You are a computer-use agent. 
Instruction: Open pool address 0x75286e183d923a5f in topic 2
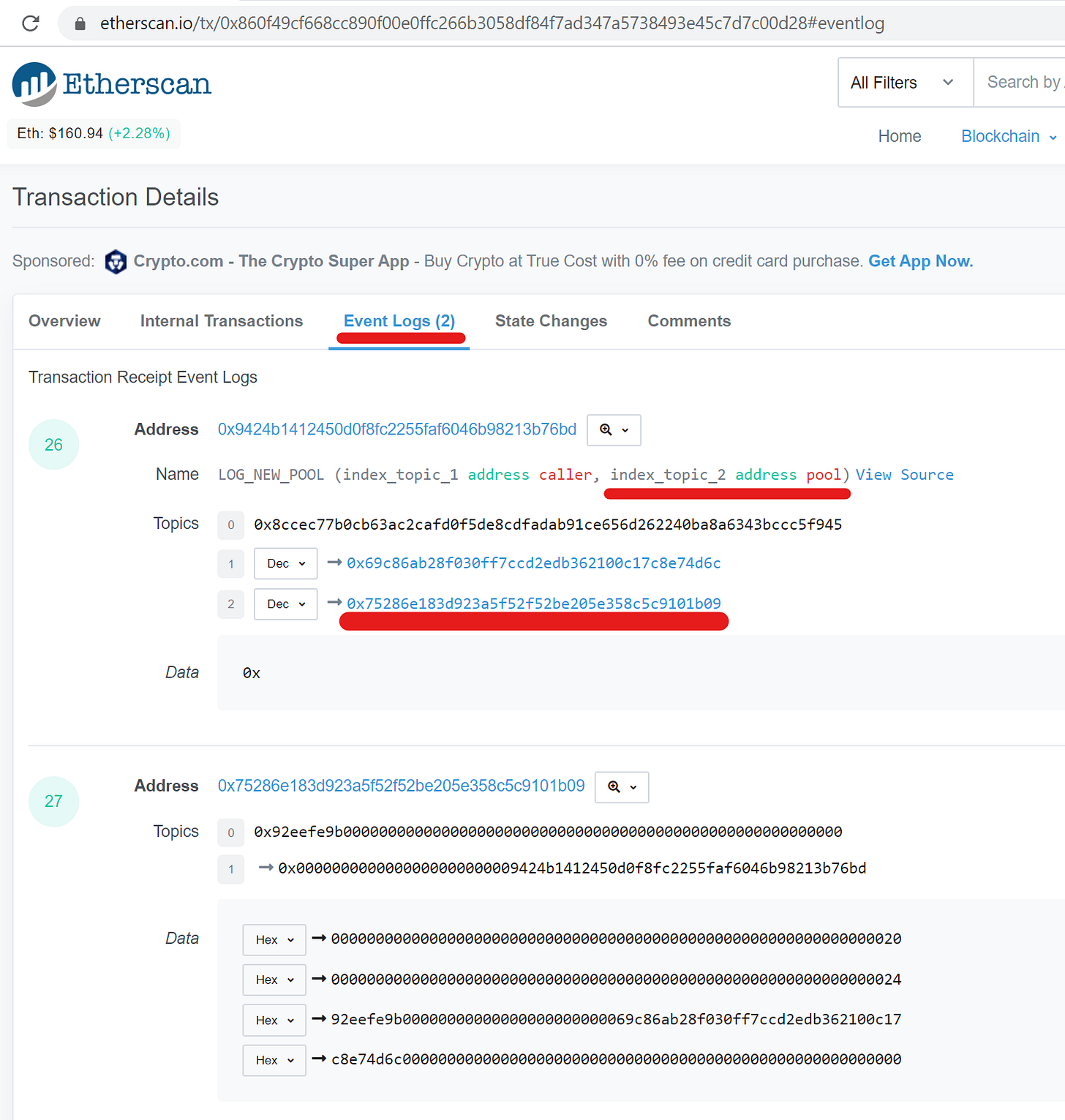(x=534, y=604)
